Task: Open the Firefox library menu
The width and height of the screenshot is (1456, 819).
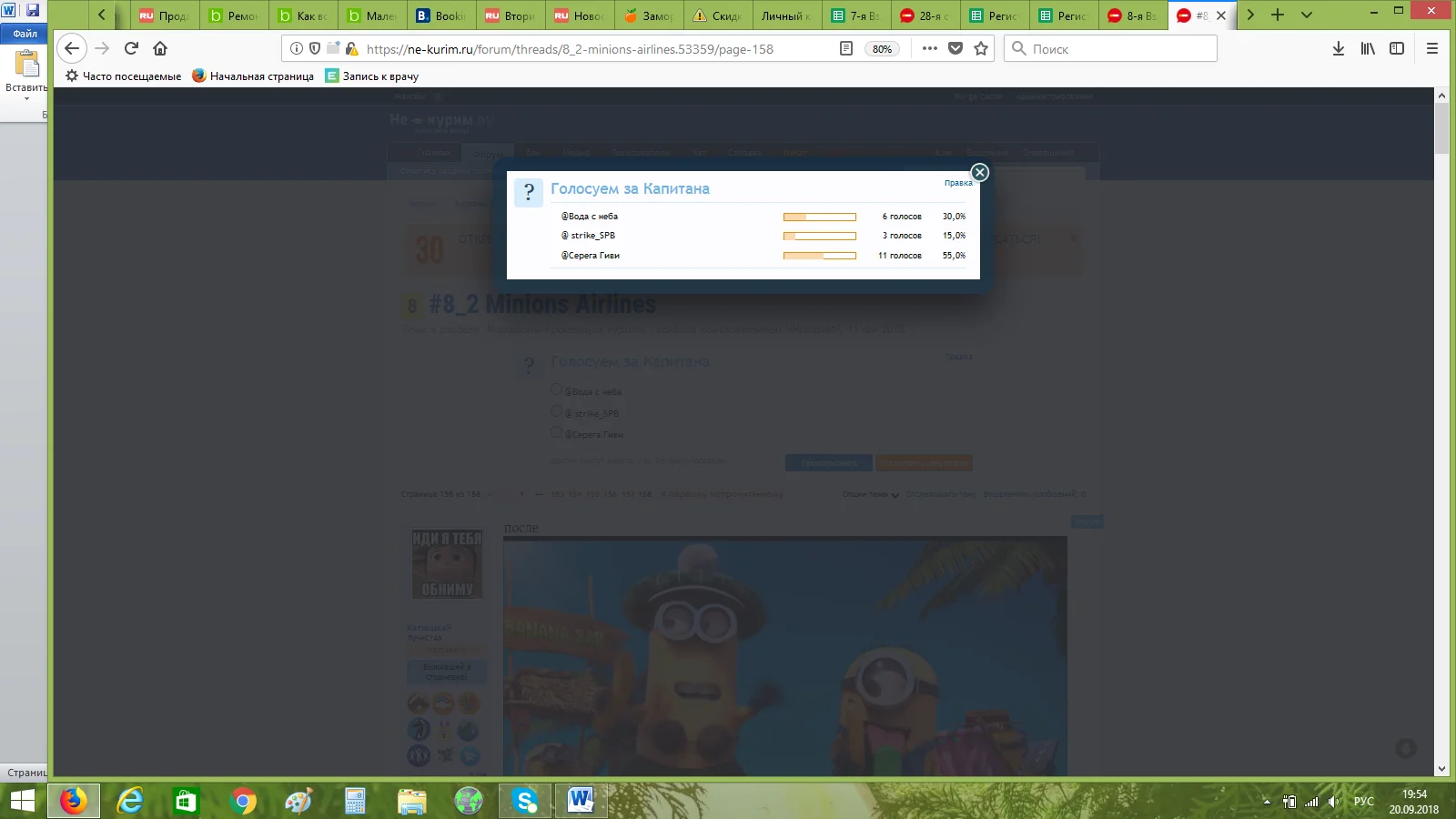Action: [x=1368, y=48]
